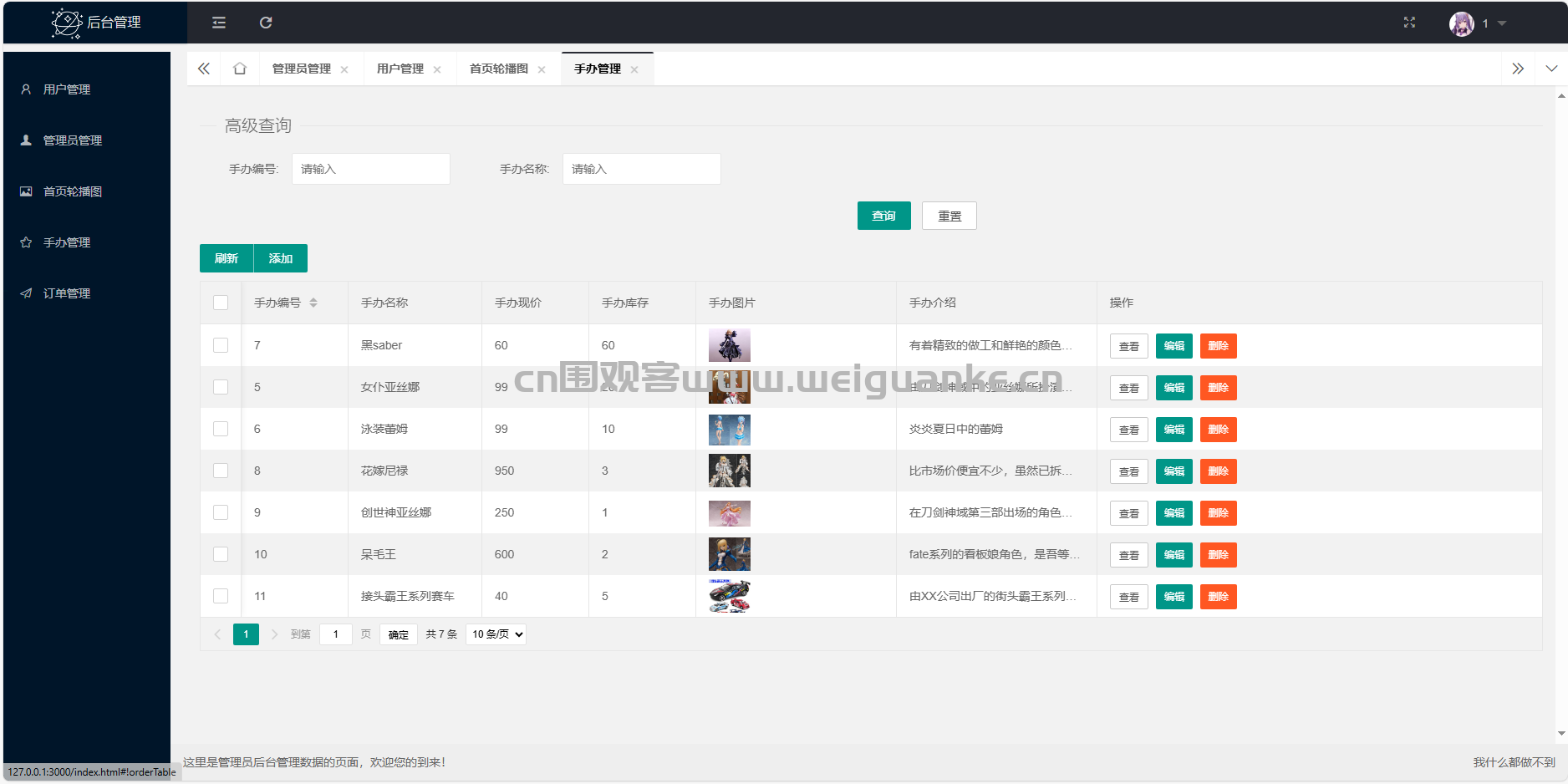Open the 10 条/页 page size dropdown
The image size is (1568, 784).
click(x=496, y=634)
